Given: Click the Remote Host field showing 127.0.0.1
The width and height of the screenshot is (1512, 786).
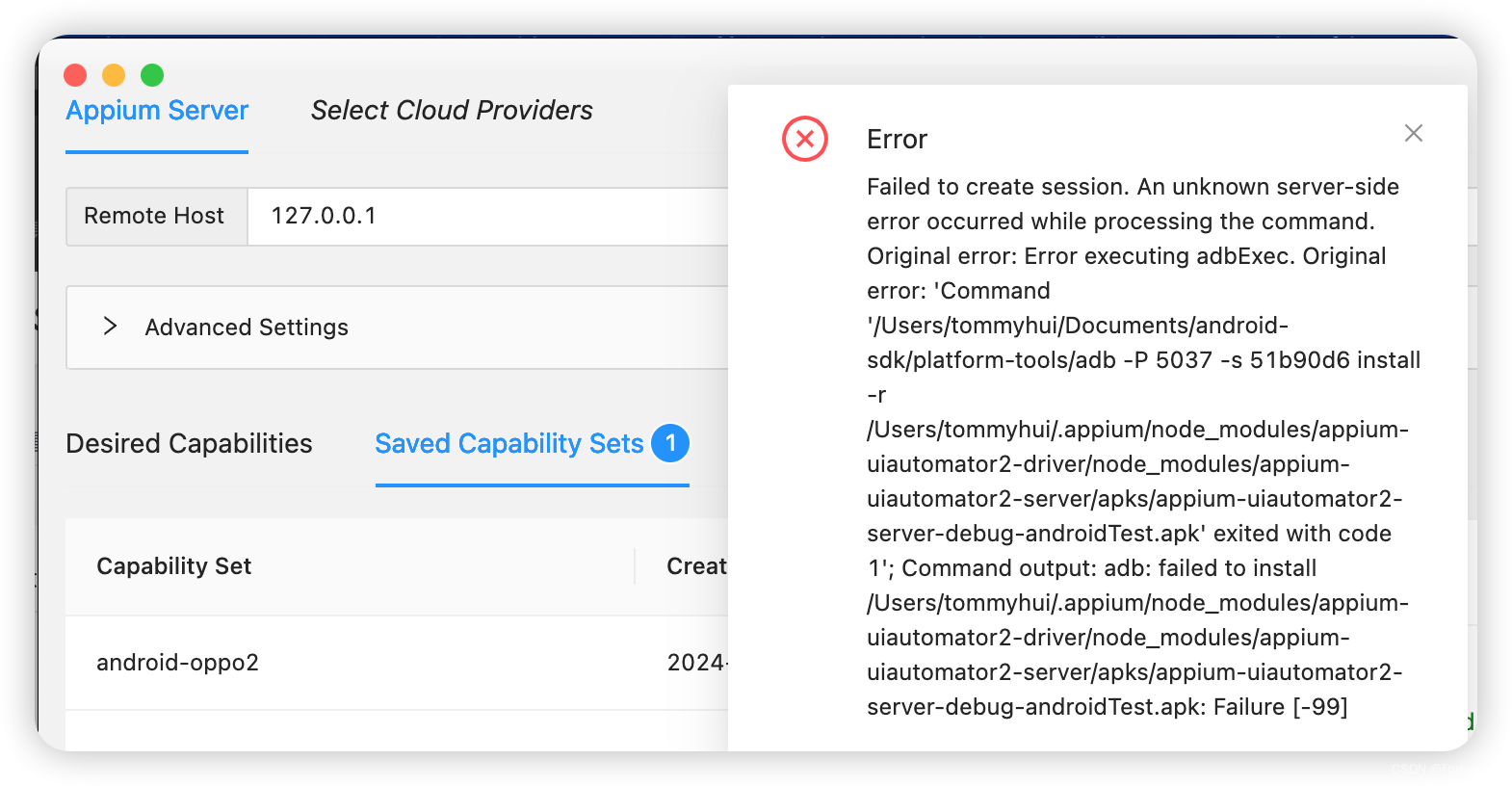Looking at the screenshot, I should (482, 217).
